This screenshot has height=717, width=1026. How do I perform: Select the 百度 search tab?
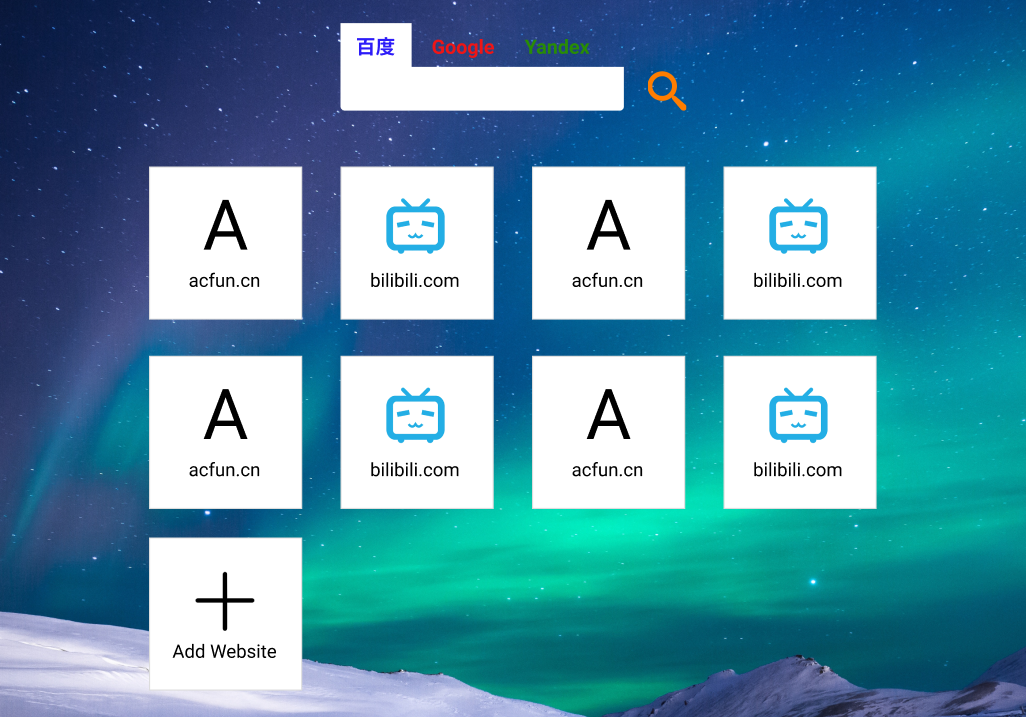tap(376, 46)
